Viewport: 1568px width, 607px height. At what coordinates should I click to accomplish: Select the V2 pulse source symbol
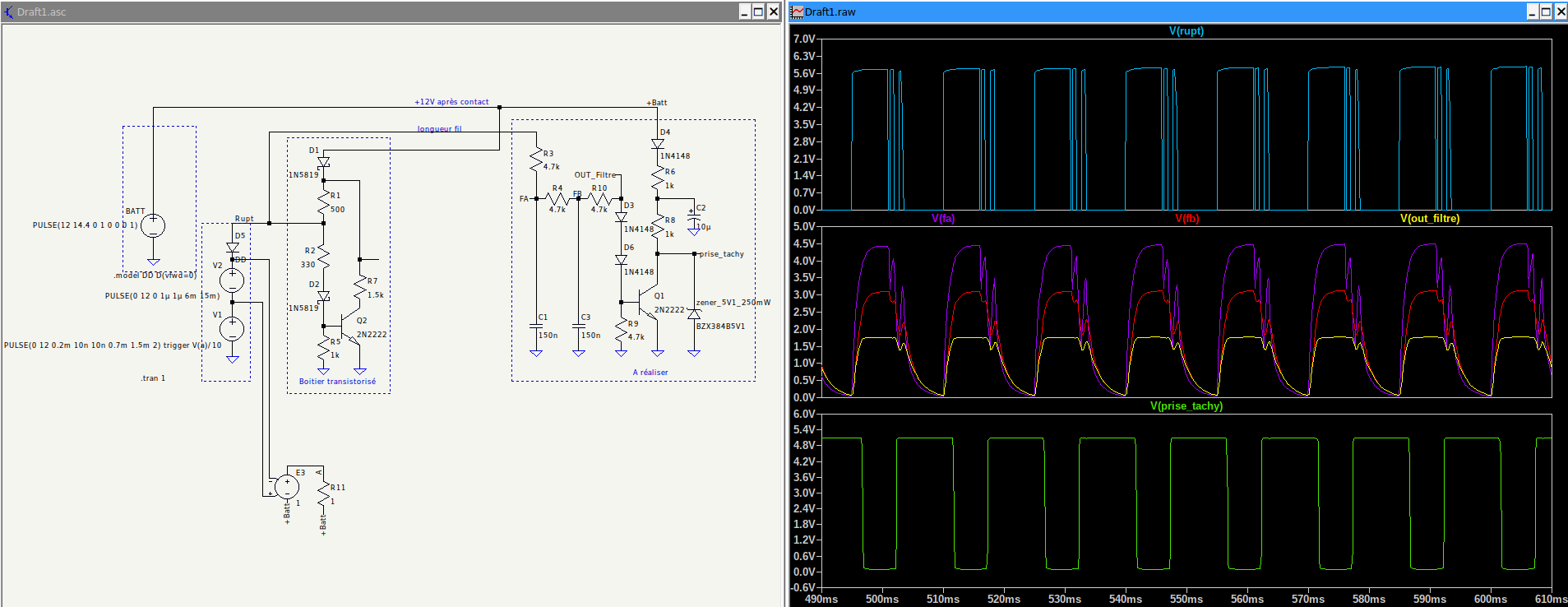tap(233, 280)
